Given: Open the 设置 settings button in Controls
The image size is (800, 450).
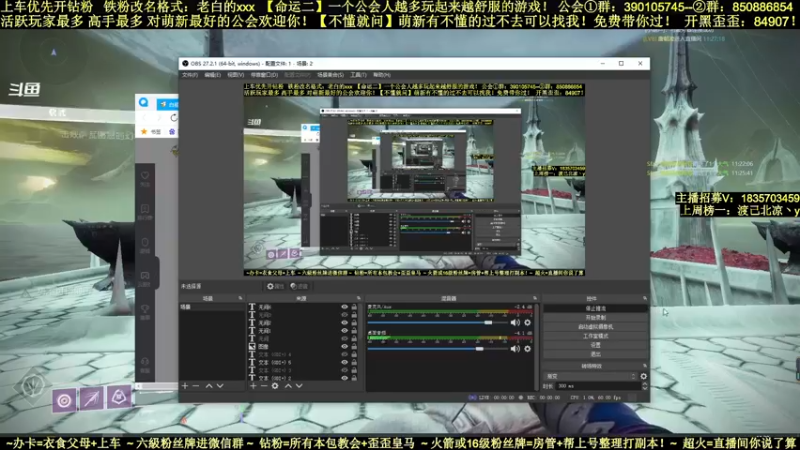Looking at the screenshot, I should (595, 345).
